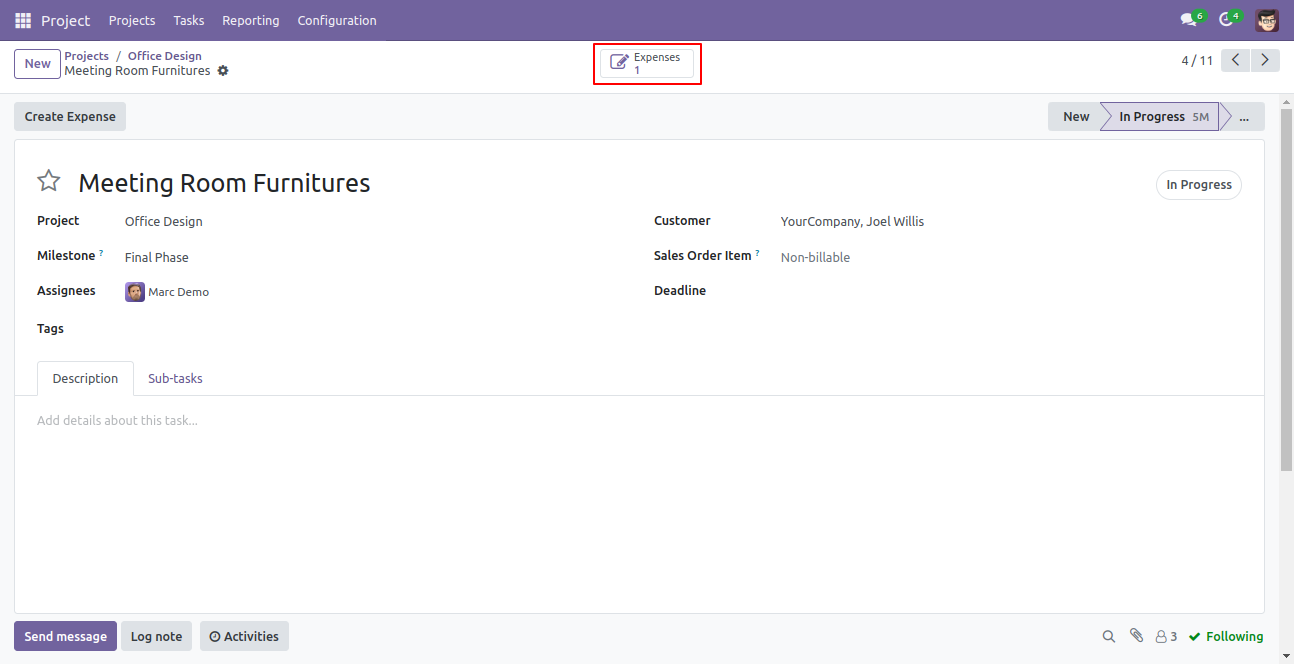This screenshot has width=1294, height=664.
Task: Click the empty Deadline field
Action: tap(1010, 292)
